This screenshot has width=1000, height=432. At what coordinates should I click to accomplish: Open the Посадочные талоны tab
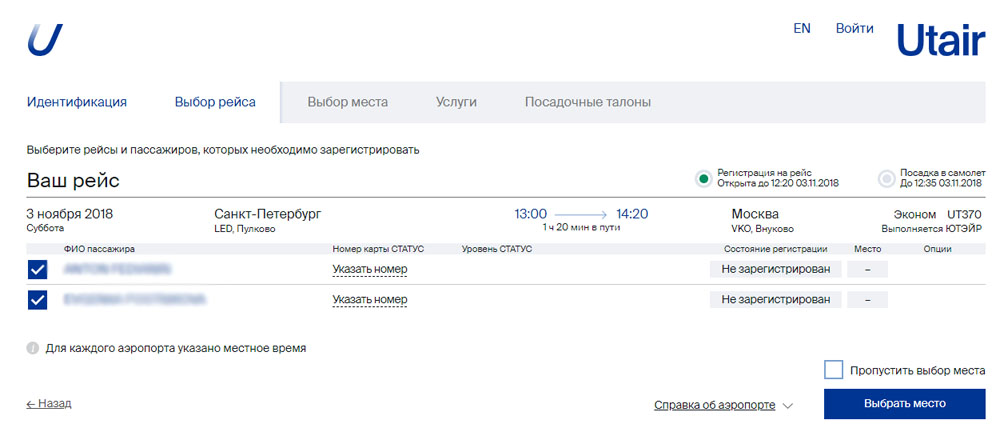pyautogui.click(x=588, y=102)
